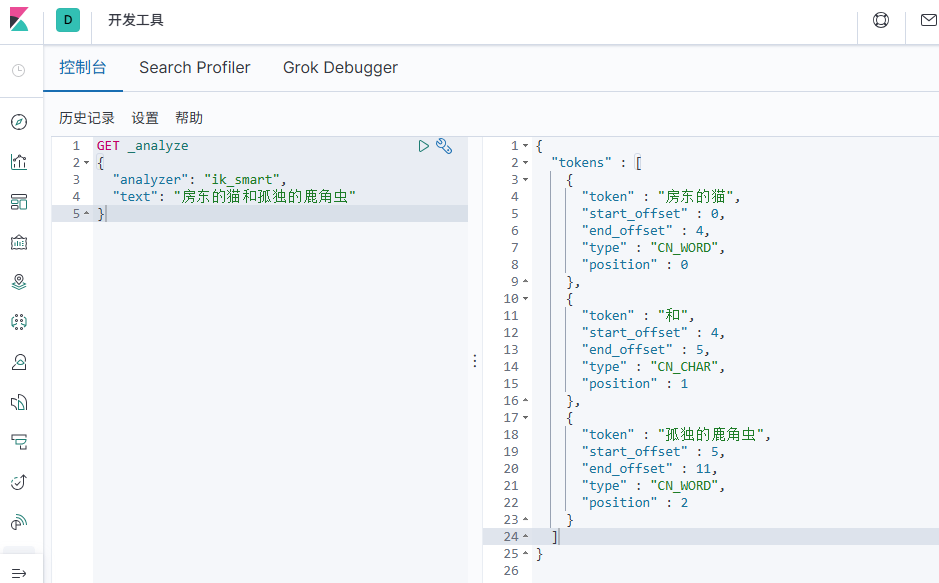939x583 pixels.
Task: Open the wrench request options menu
Action: pyautogui.click(x=445, y=146)
